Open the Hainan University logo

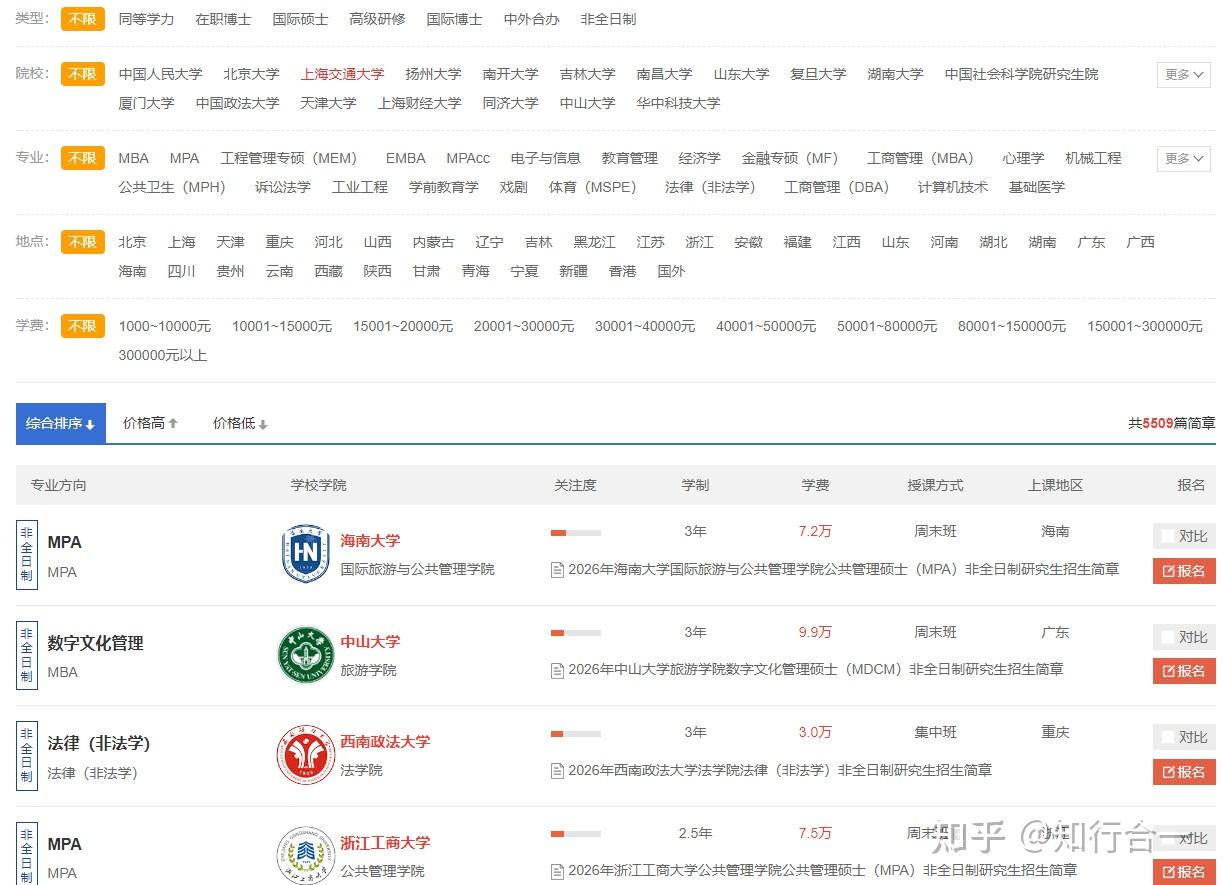click(x=305, y=554)
